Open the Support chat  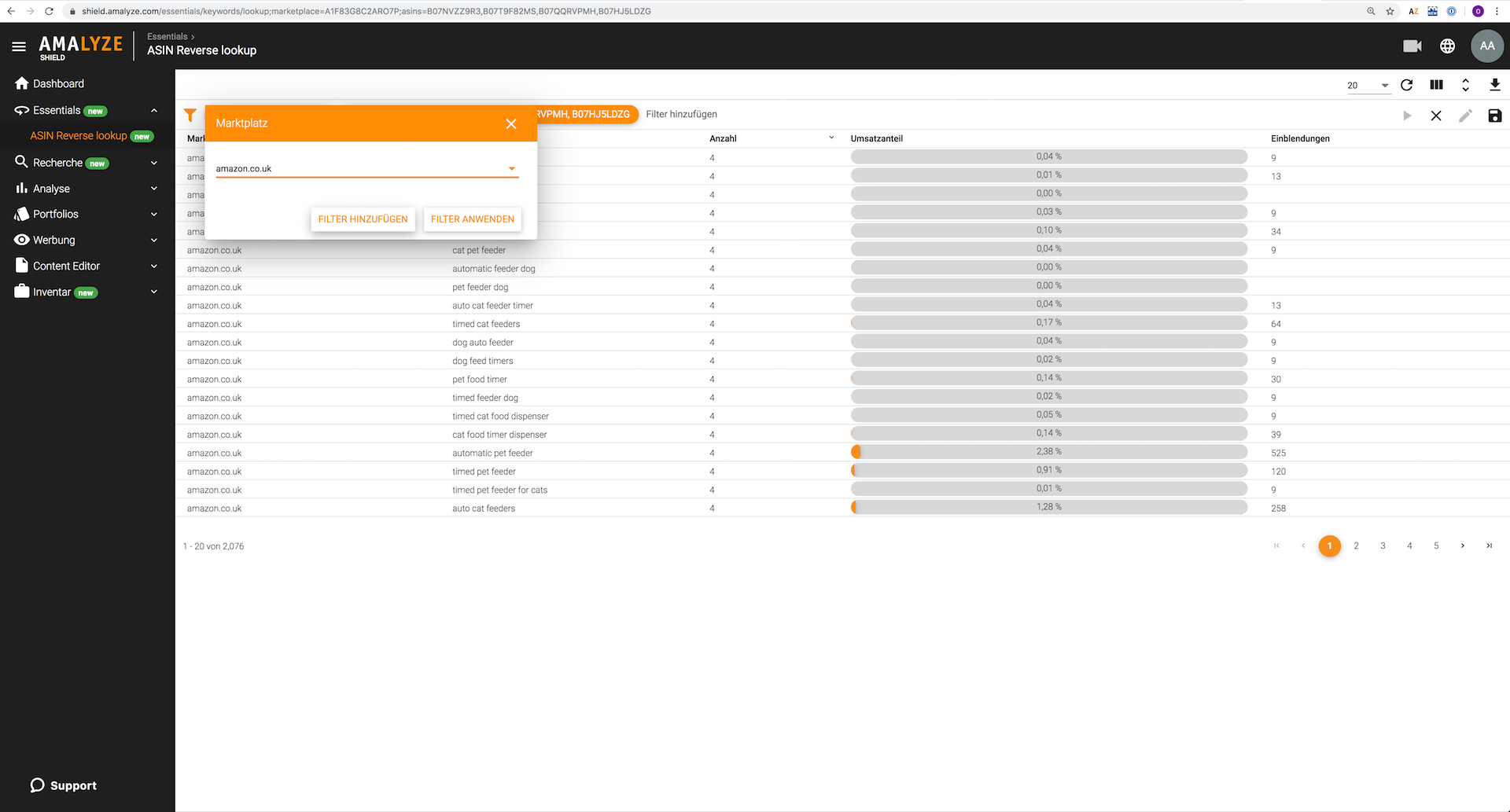(x=63, y=785)
